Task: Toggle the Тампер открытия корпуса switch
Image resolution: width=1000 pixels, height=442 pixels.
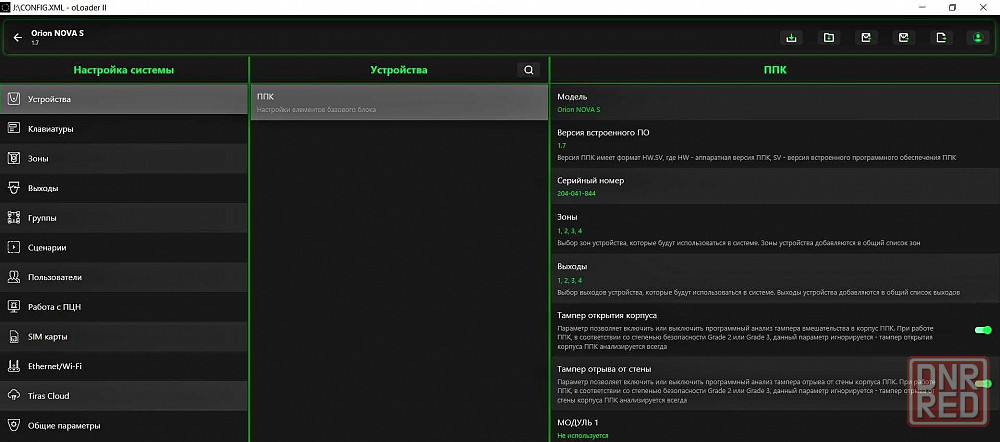Action: [983, 330]
